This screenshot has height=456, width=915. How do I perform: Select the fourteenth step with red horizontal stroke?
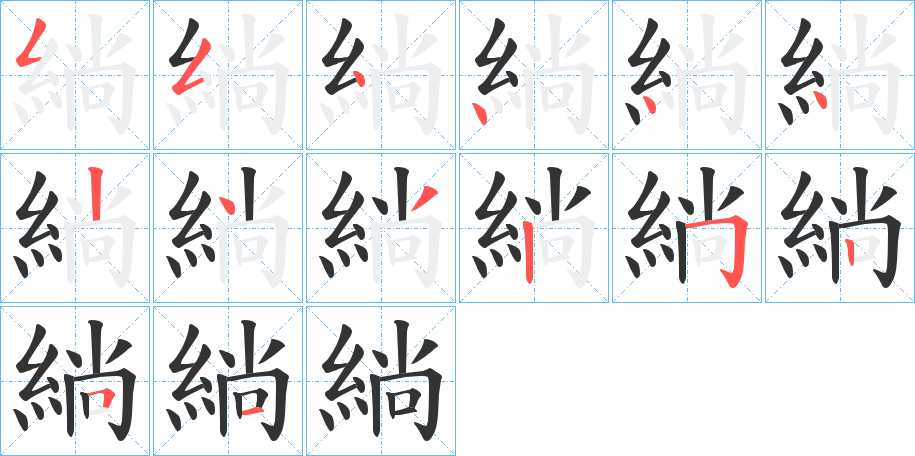pos(228,381)
